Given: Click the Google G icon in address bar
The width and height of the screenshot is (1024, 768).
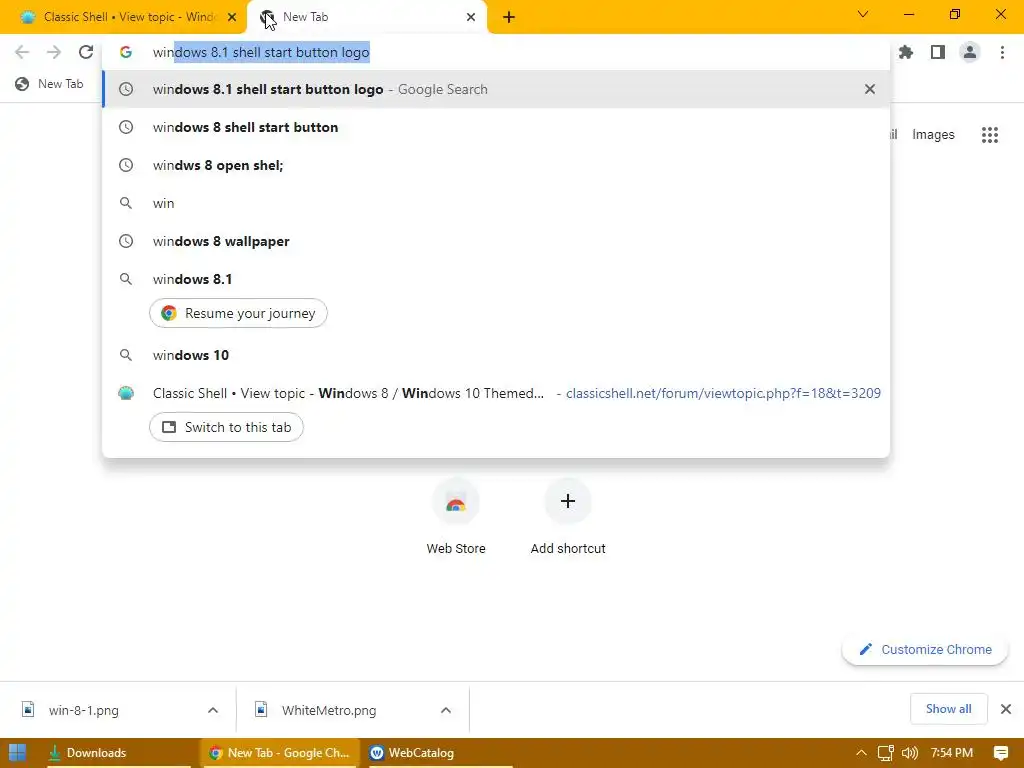Looking at the screenshot, I should coord(126,52).
